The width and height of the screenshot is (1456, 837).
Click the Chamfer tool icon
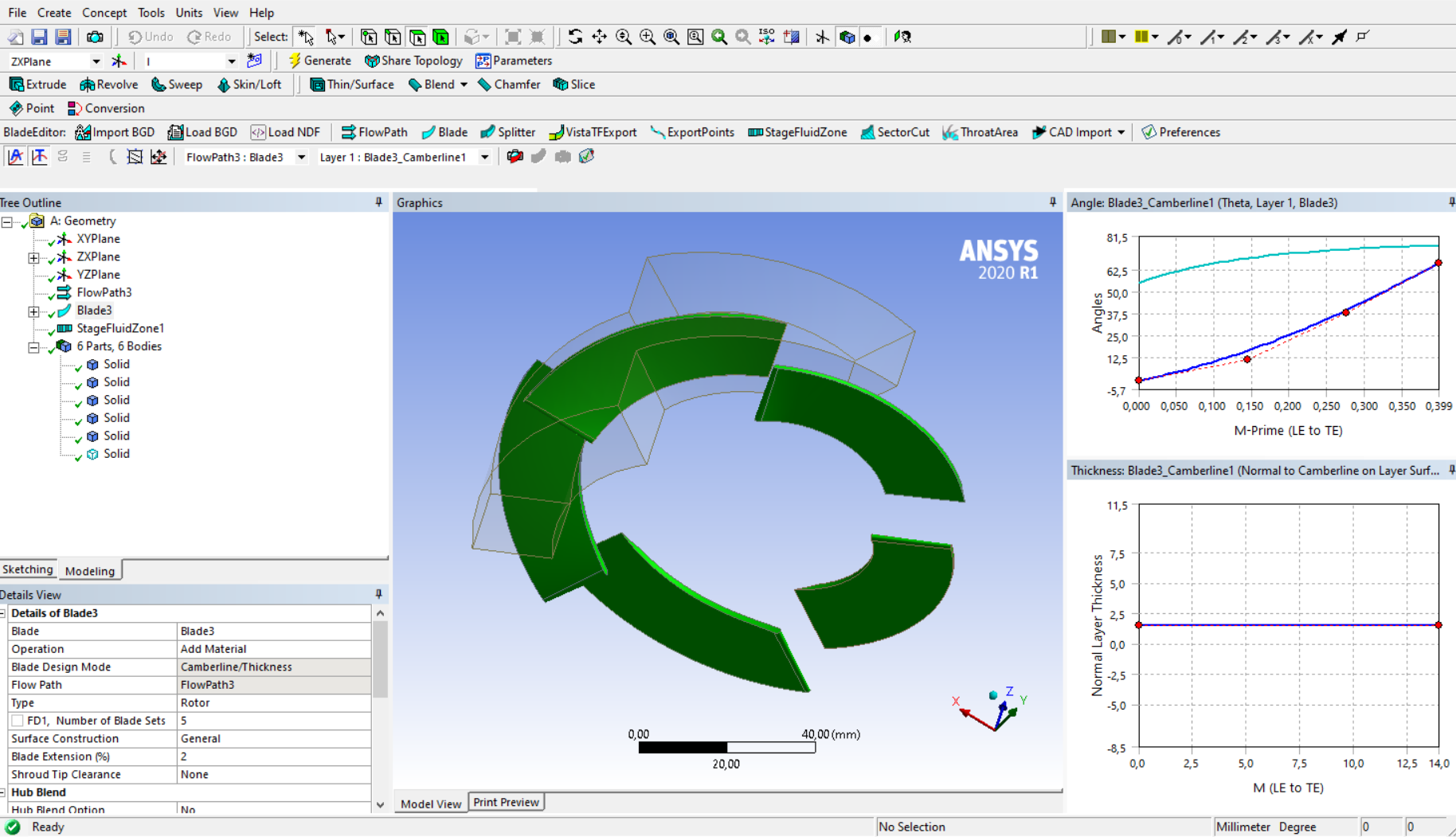484,84
